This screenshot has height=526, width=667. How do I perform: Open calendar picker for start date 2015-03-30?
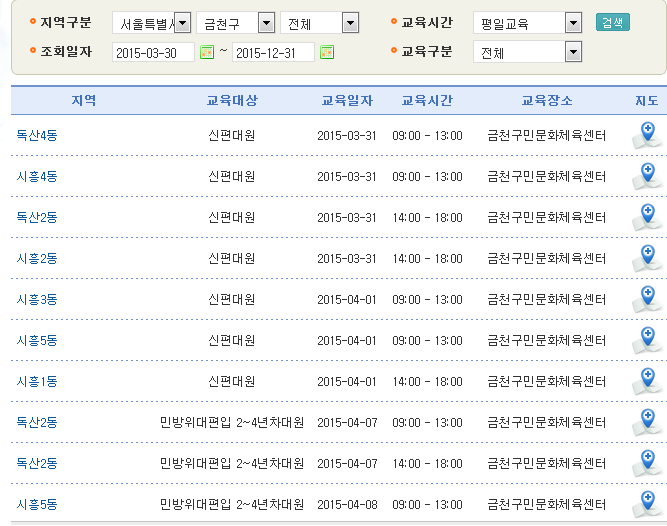tap(207, 53)
